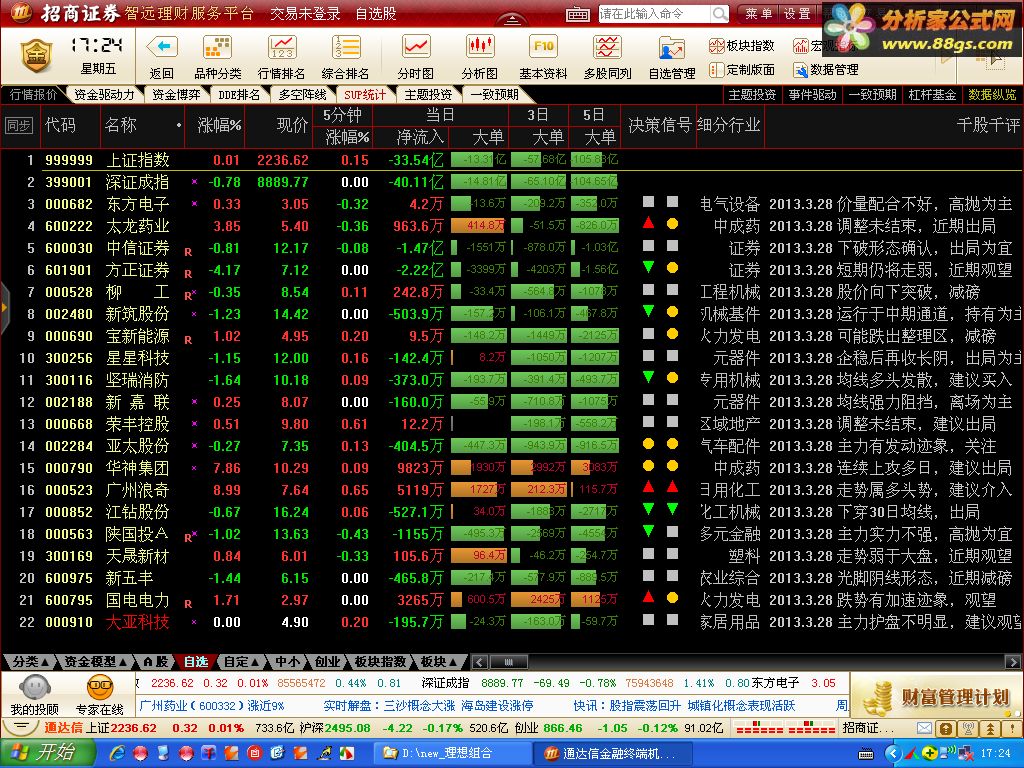Click the 返回 back arrow icon
Image resolution: width=1024 pixels, height=768 pixels.
162,47
